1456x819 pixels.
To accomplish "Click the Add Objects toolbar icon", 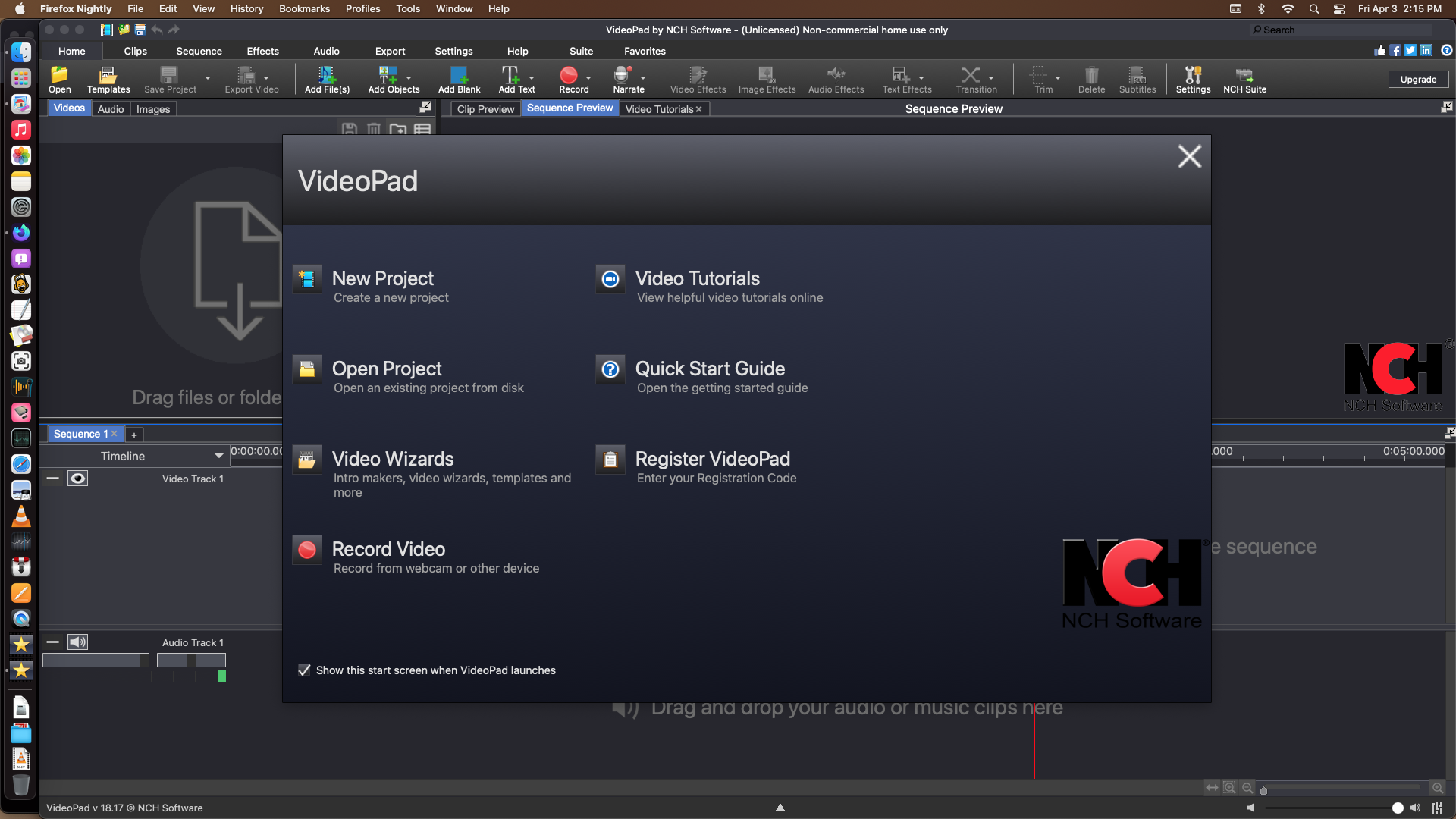I will click(389, 79).
